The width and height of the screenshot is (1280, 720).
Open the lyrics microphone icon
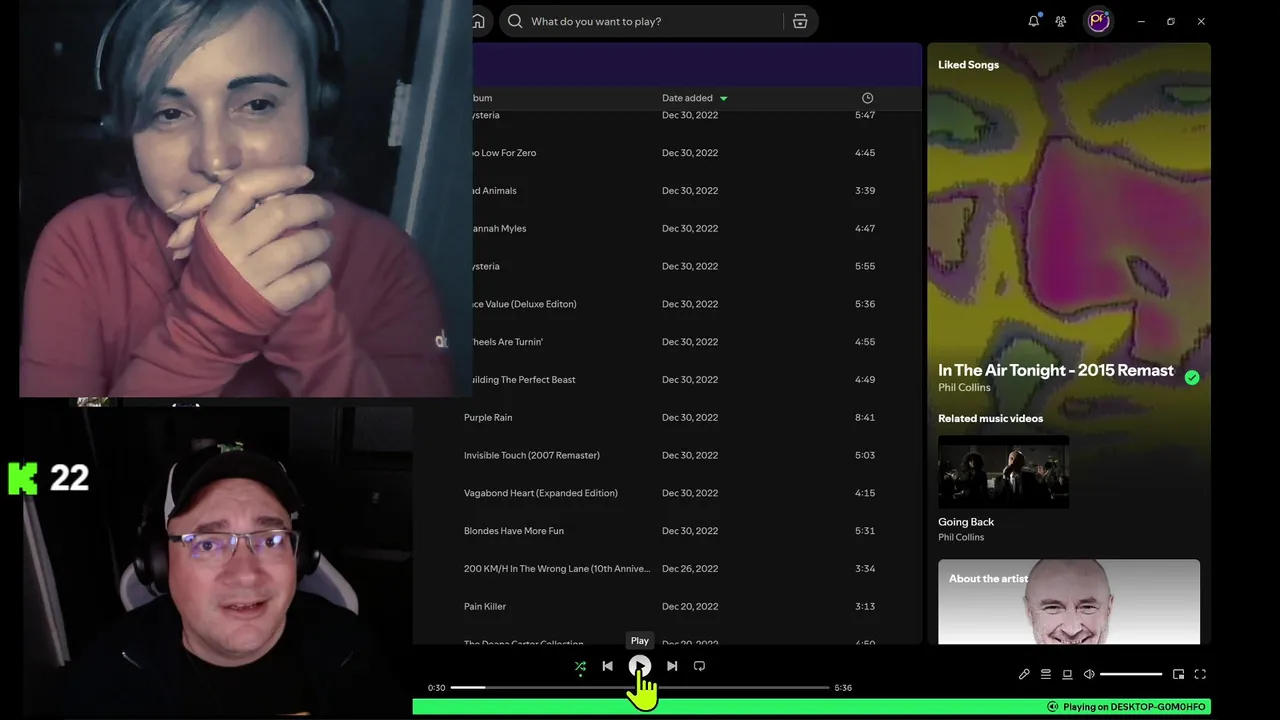tap(1024, 674)
